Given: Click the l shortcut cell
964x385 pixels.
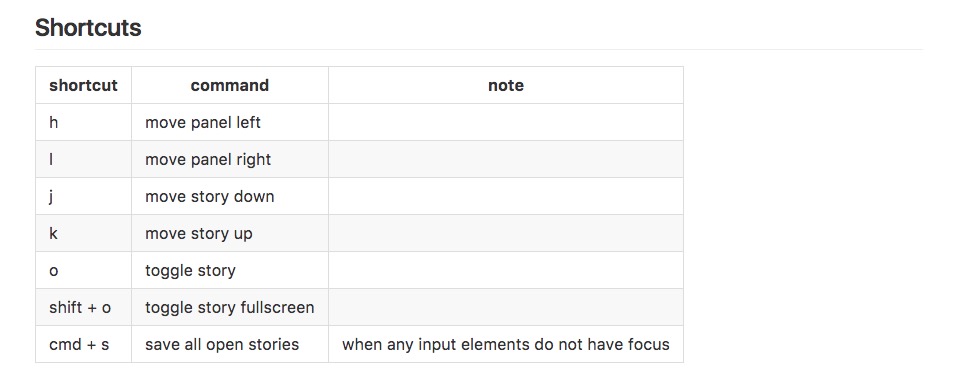Looking at the screenshot, I should pos(83,159).
